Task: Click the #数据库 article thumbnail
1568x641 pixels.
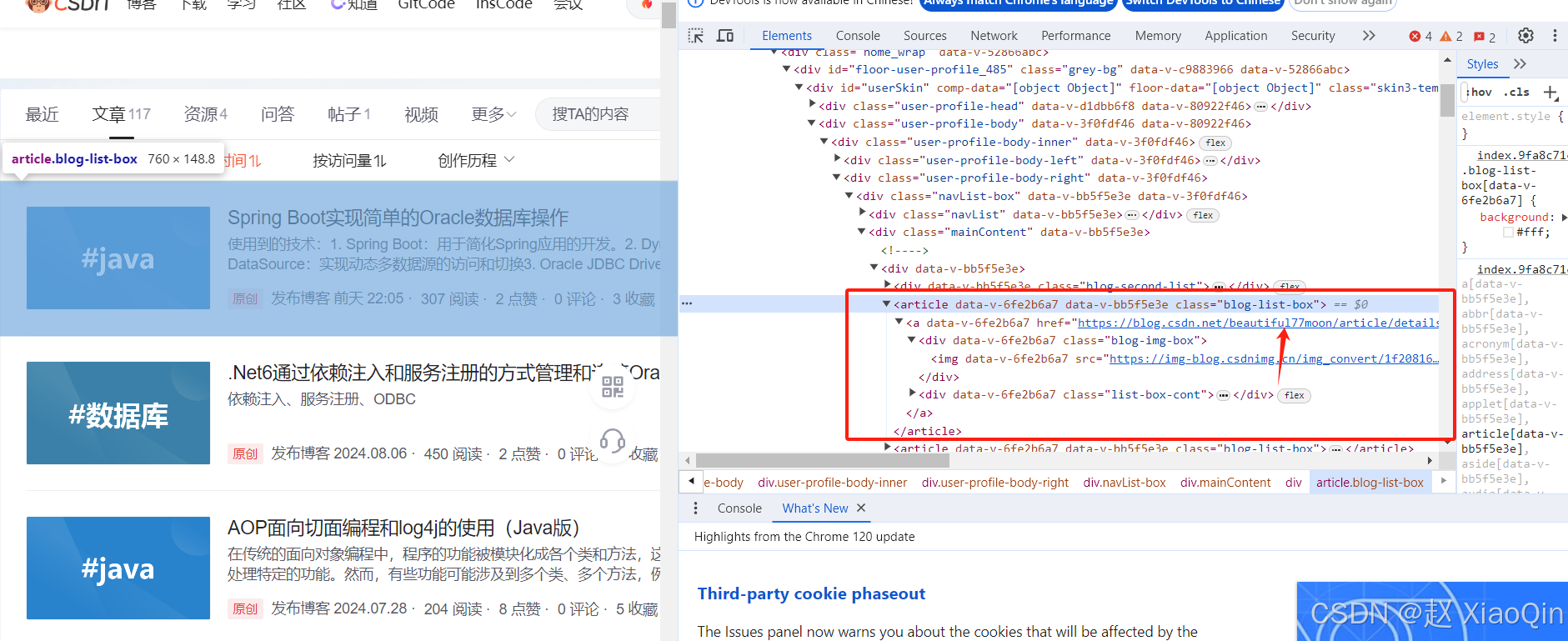Action: 118,413
